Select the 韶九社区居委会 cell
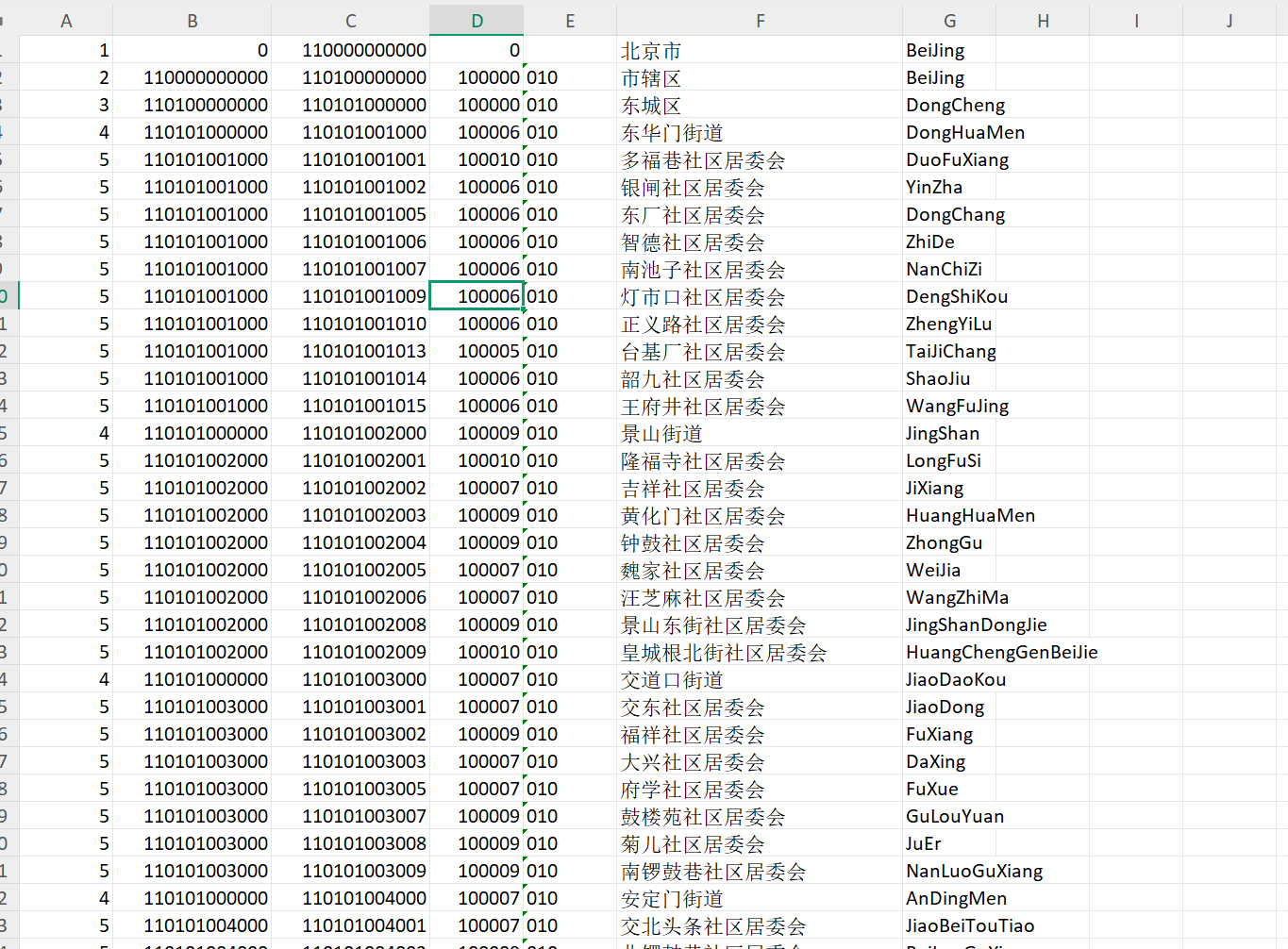Image resolution: width=1288 pixels, height=949 pixels. point(760,378)
